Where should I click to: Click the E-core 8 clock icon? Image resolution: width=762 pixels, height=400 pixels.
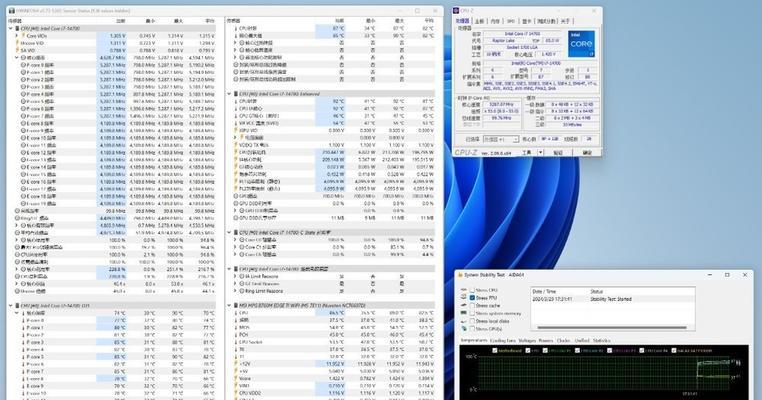(x=23, y=123)
